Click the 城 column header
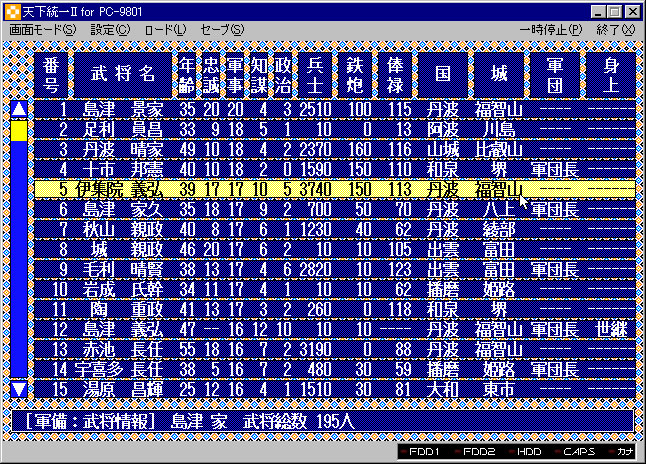The height and width of the screenshot is (464, 646). (499, 75)
